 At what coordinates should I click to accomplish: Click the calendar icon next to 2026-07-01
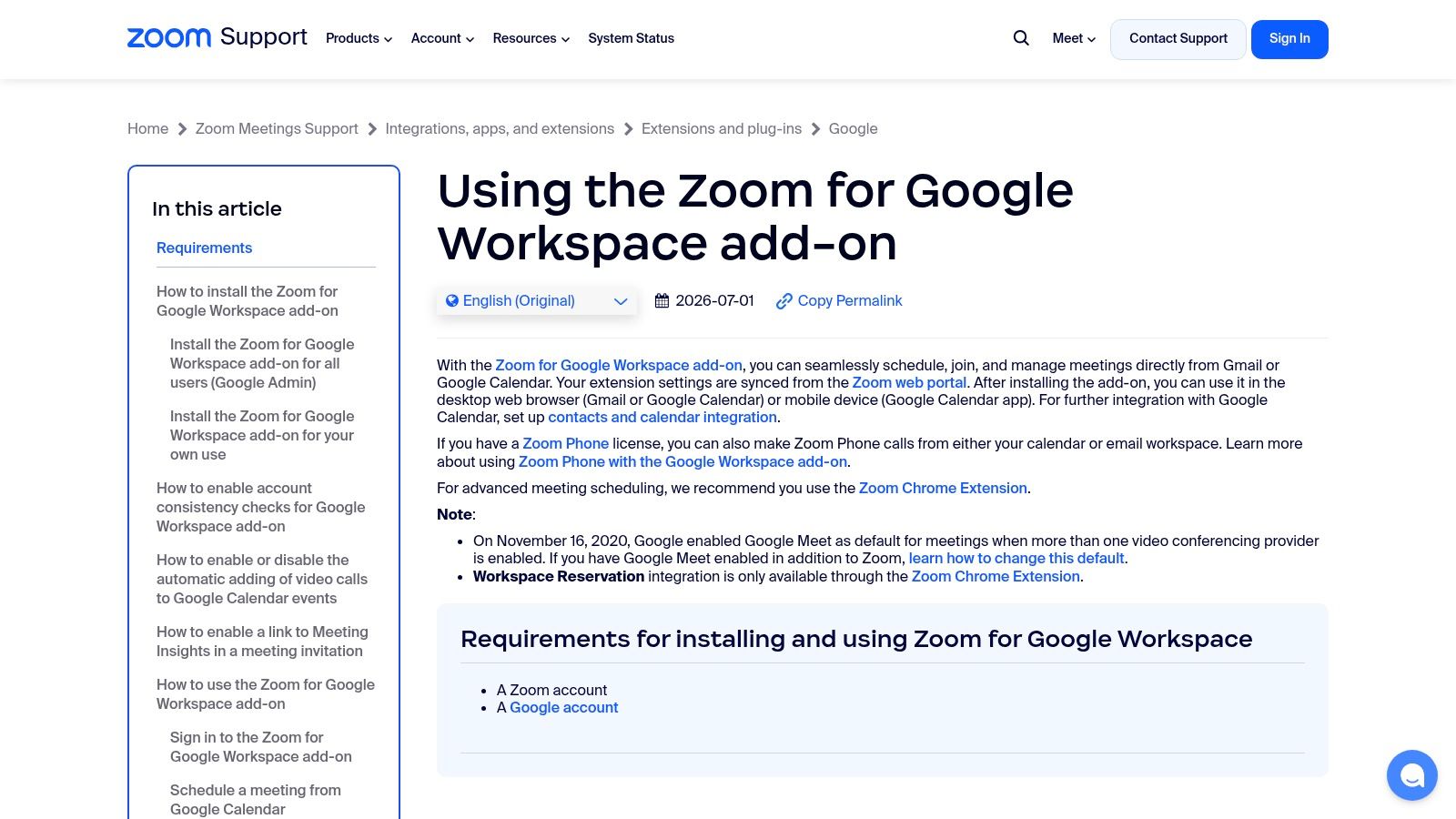coord(662,300)
